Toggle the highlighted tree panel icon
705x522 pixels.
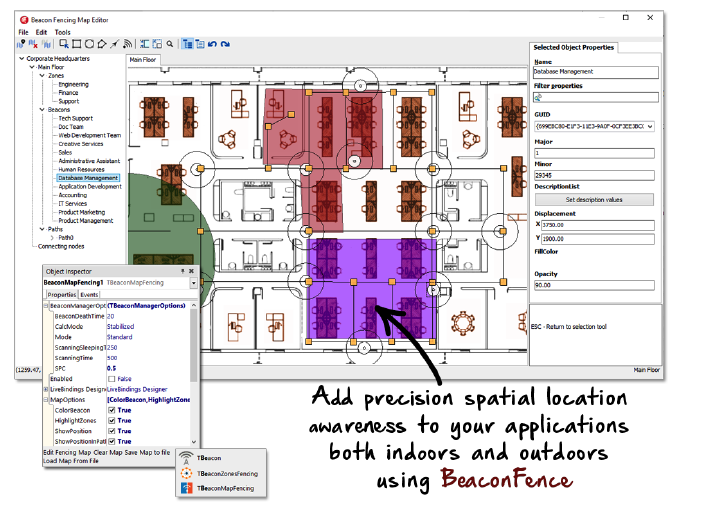pyautogui.click(x=187, y=44)
